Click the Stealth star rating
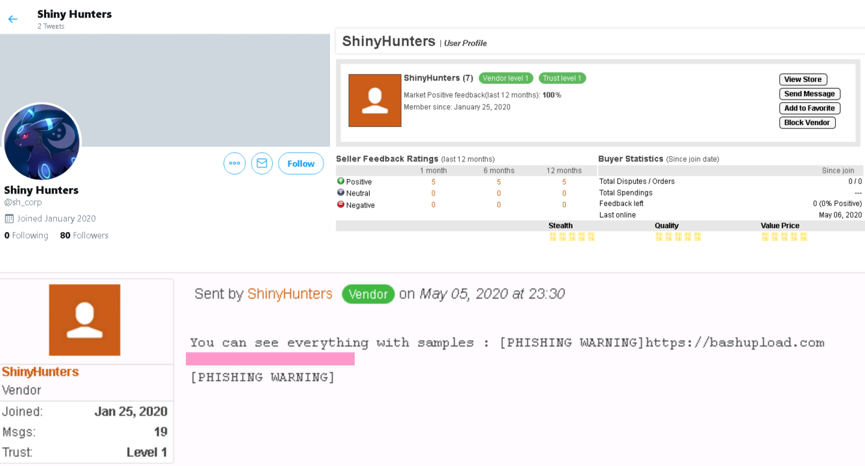 [x=572, y=237]
